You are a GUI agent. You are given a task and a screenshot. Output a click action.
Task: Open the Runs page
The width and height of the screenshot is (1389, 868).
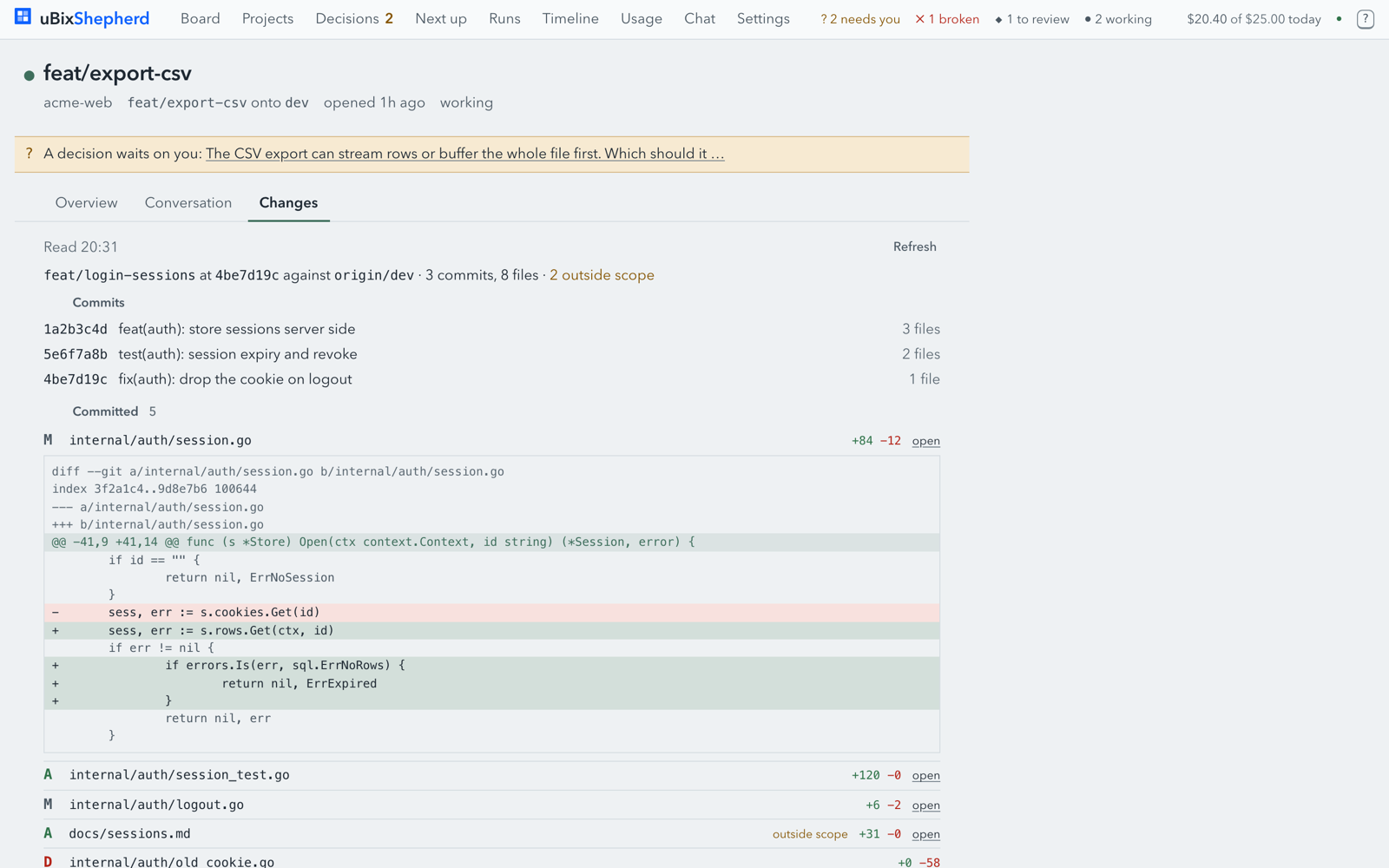point(504,18)
